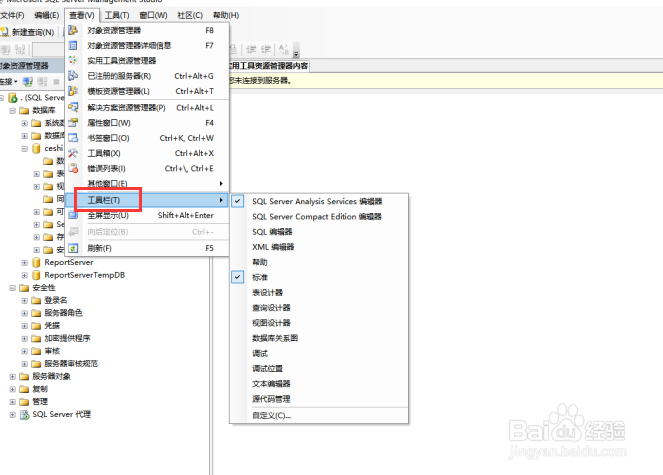Click the 解决方案资源管理器(P) menu icon
The height and width of the screenshot is (475, 663).
[x=73, y=107]
